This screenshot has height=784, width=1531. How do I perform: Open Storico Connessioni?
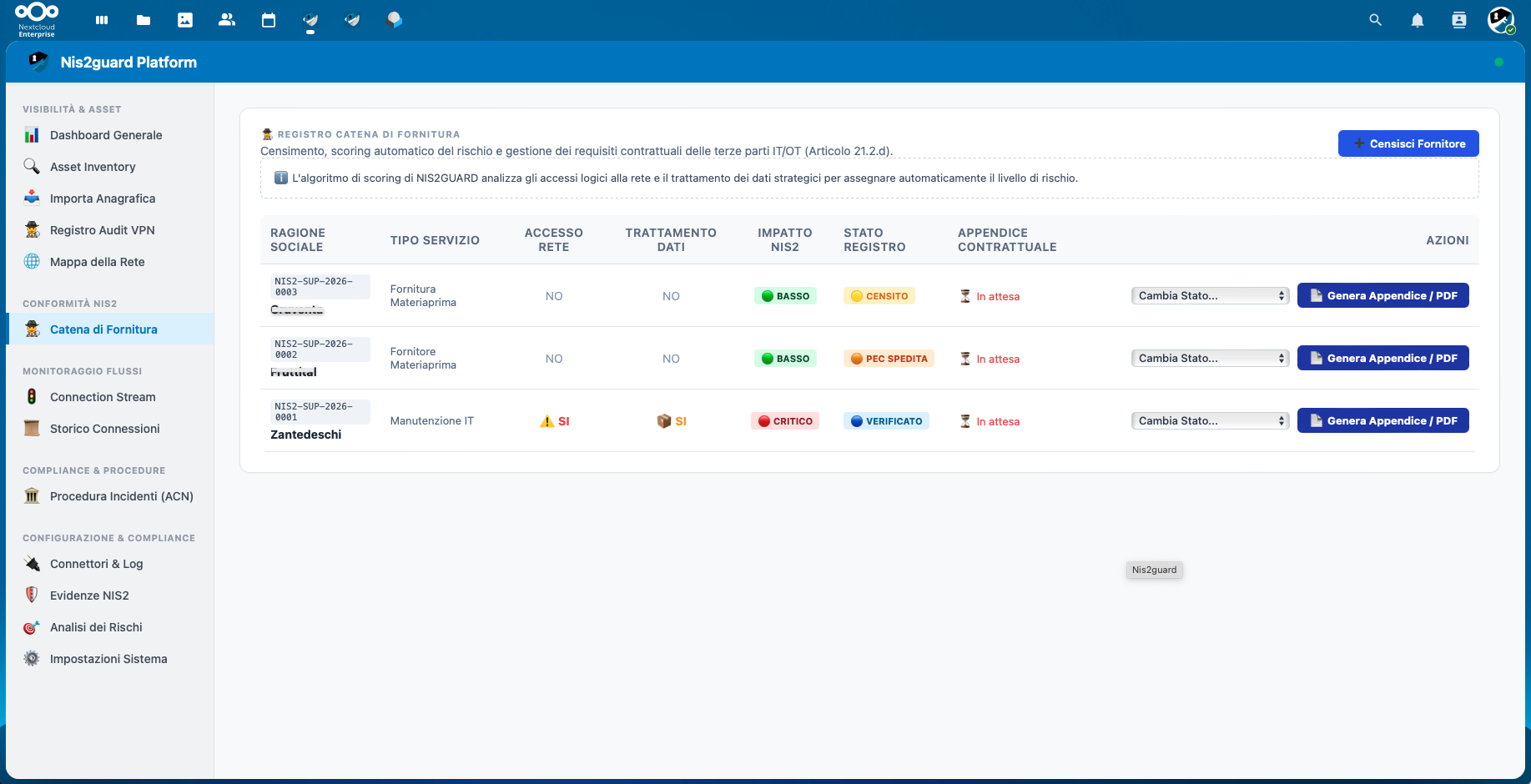[109, 429]
